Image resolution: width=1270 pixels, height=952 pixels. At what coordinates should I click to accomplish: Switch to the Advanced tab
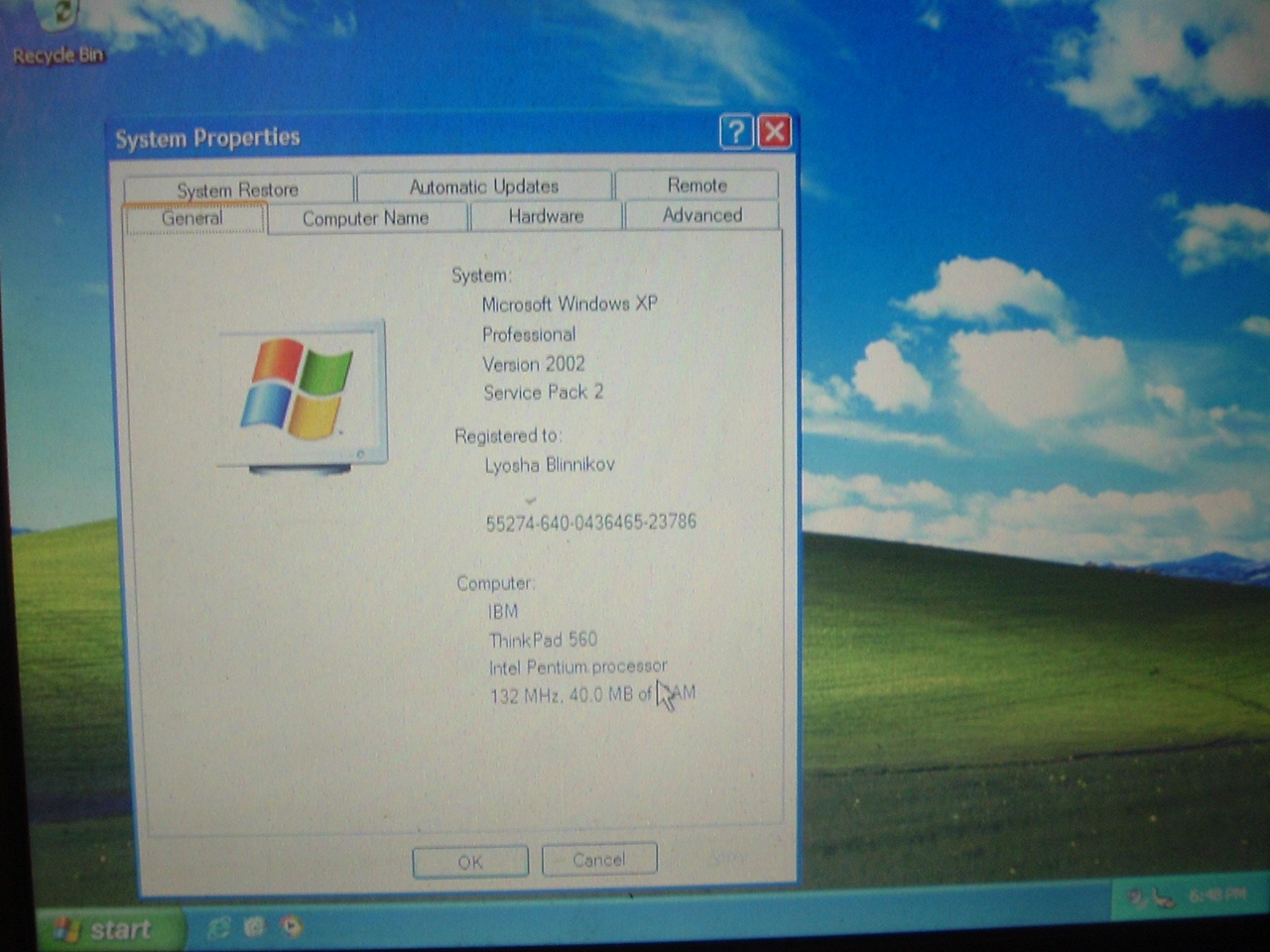[x=701, y=215]
